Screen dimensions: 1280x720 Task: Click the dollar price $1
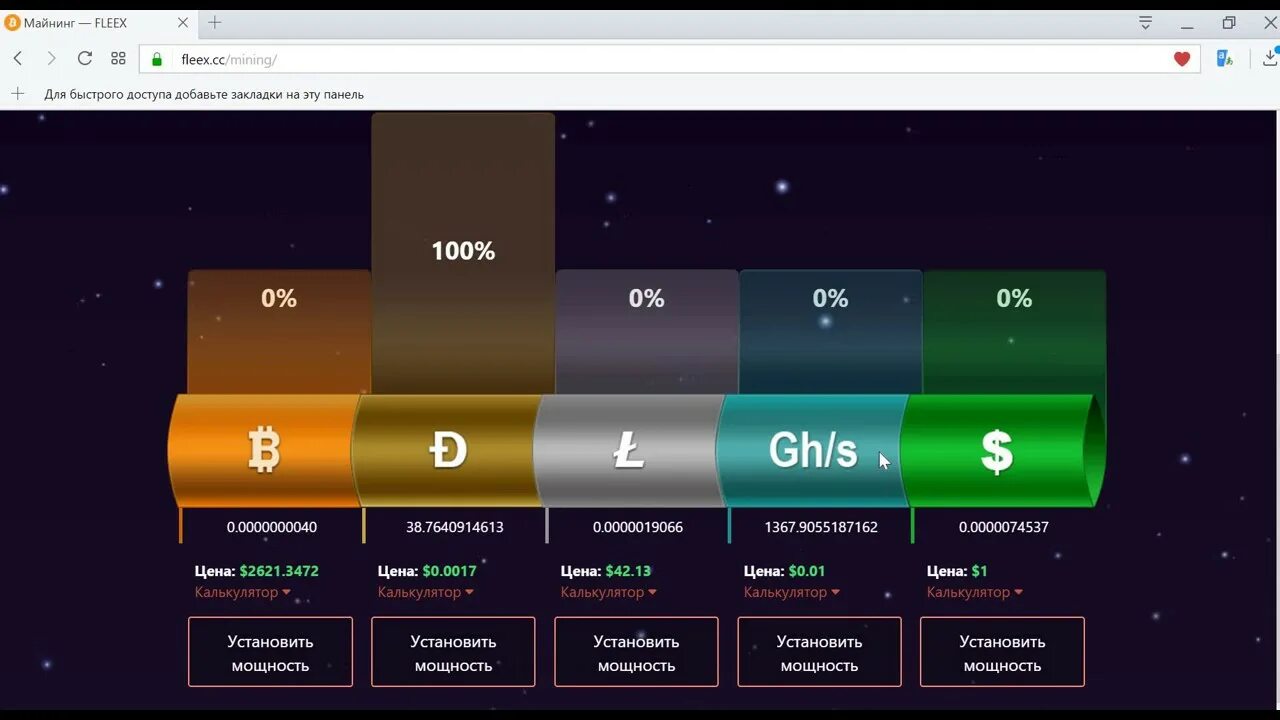click(979, 571)
